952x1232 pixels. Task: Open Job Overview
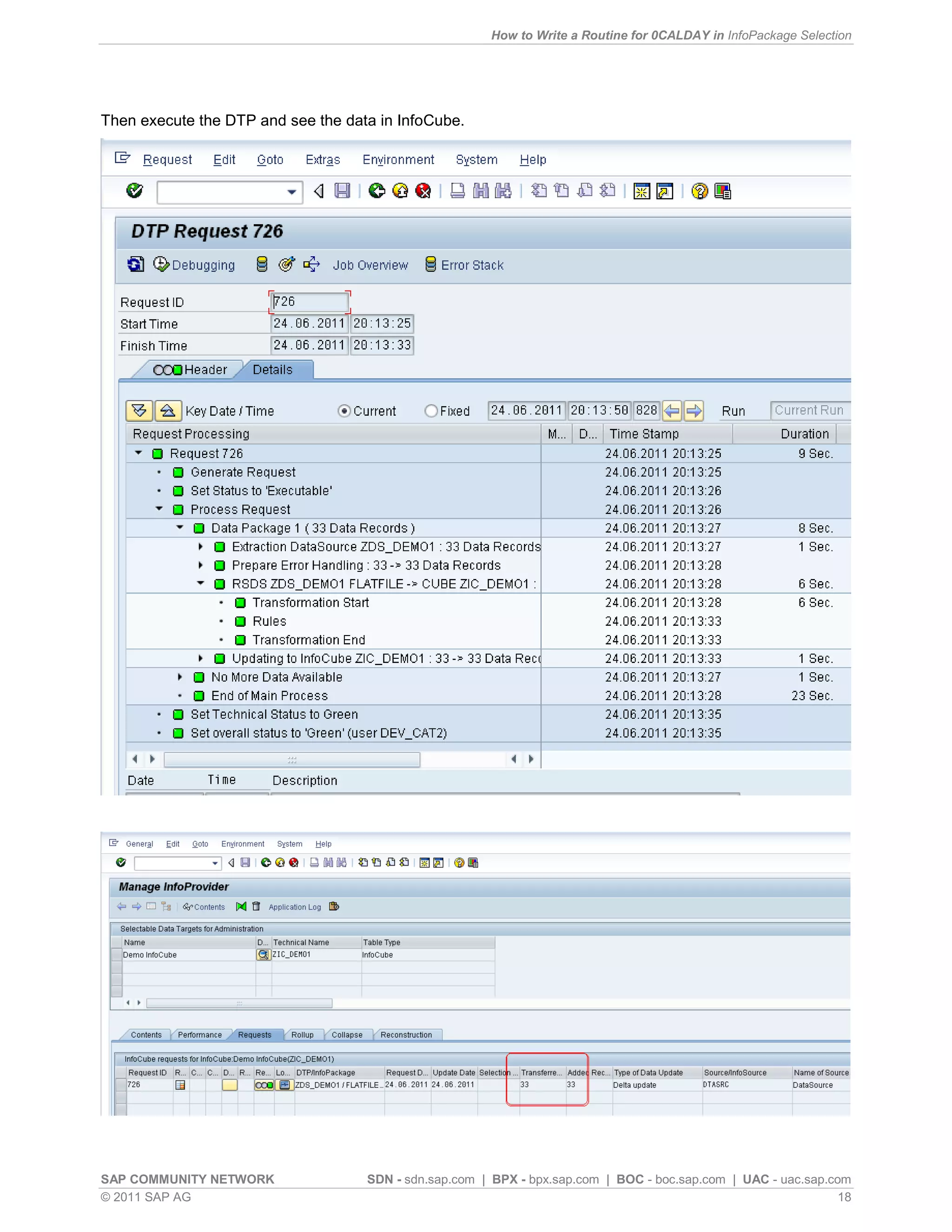[x=370, y=265]
